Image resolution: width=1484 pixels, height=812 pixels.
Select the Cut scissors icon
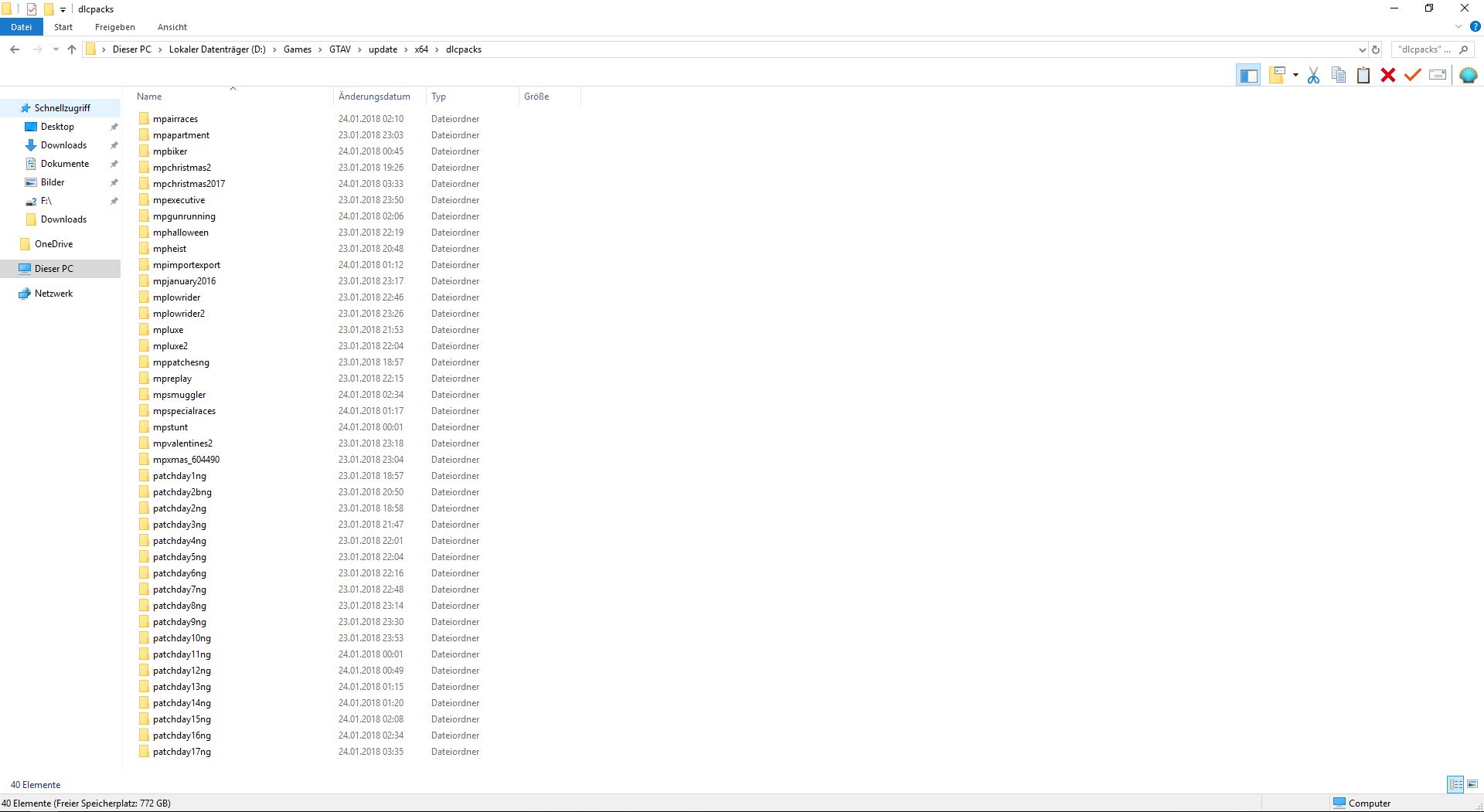pos(1313,75)
